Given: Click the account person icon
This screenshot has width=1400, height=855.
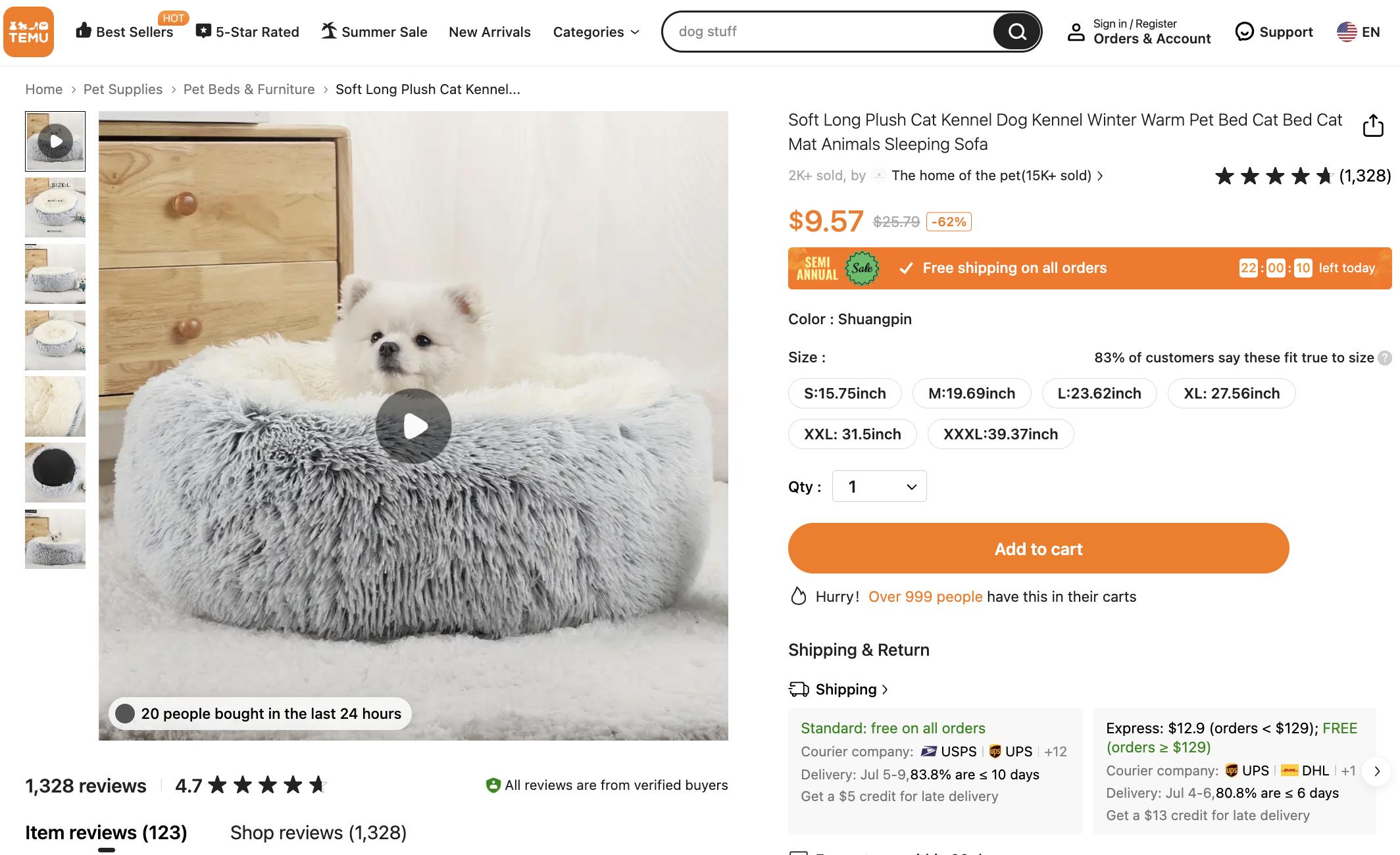Looking at the screenshot, I should coord(1076,32).
